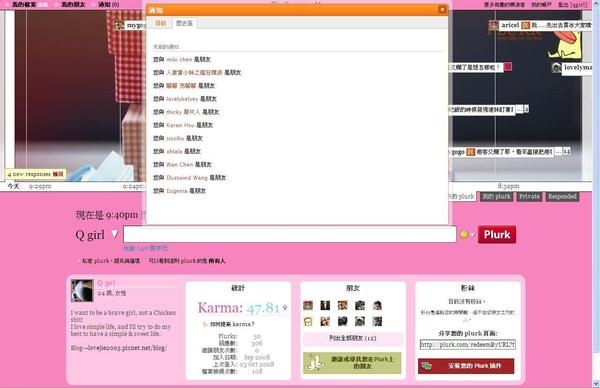
Task: Click the green invite friends to Plurk button
Action: (352, 363)
